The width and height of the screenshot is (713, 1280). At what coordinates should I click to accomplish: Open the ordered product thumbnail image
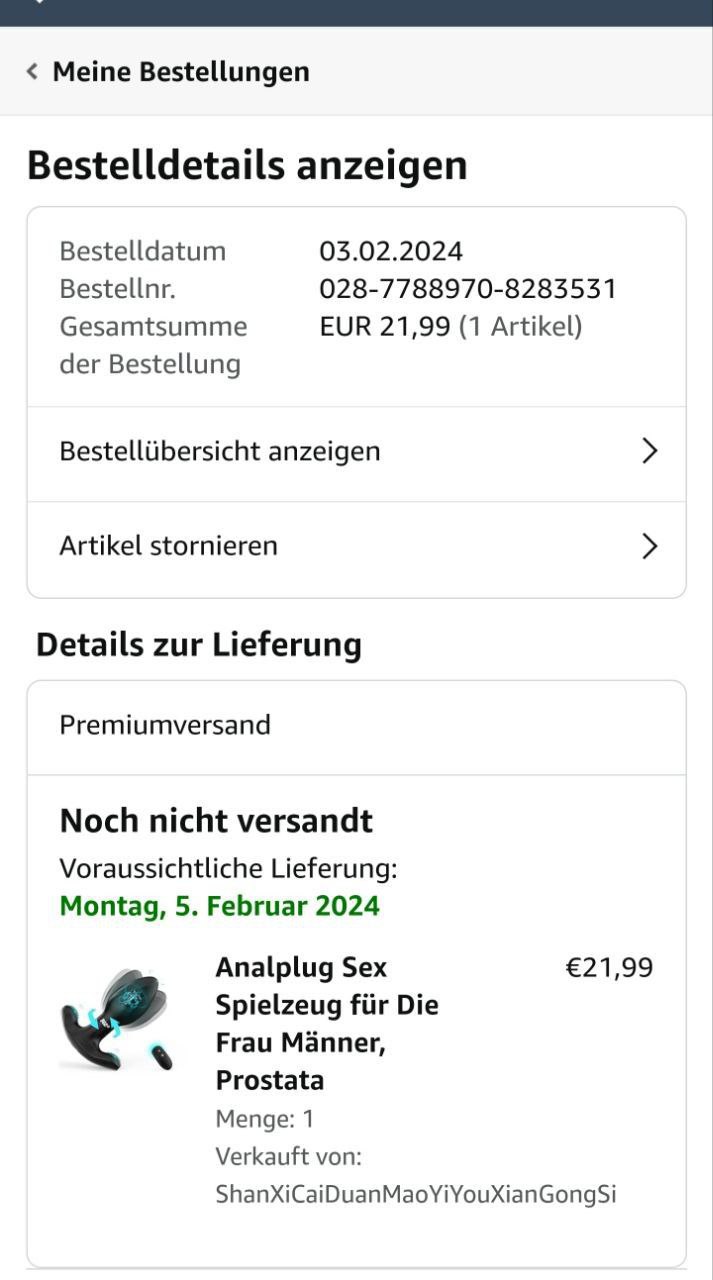click(x=115, y=1022)
